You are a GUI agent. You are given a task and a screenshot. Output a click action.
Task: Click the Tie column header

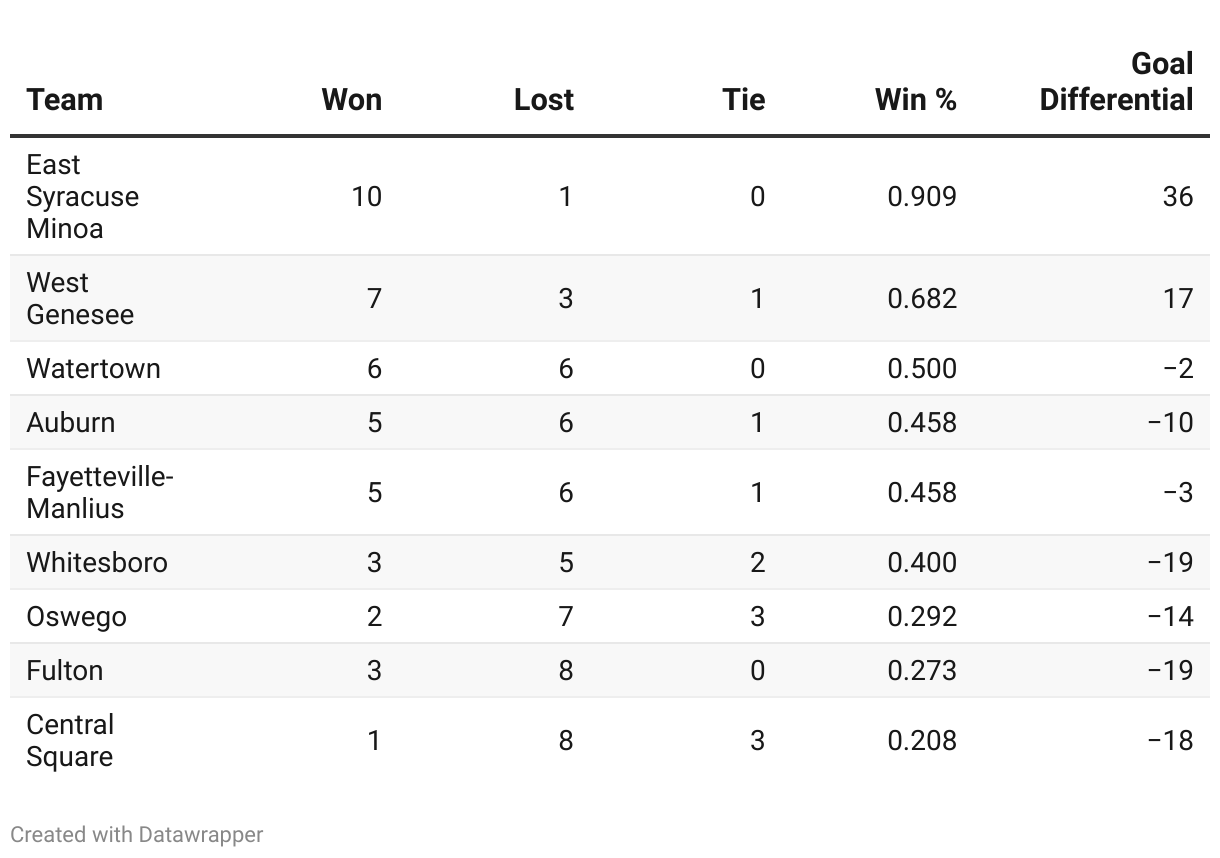(743, 100)
